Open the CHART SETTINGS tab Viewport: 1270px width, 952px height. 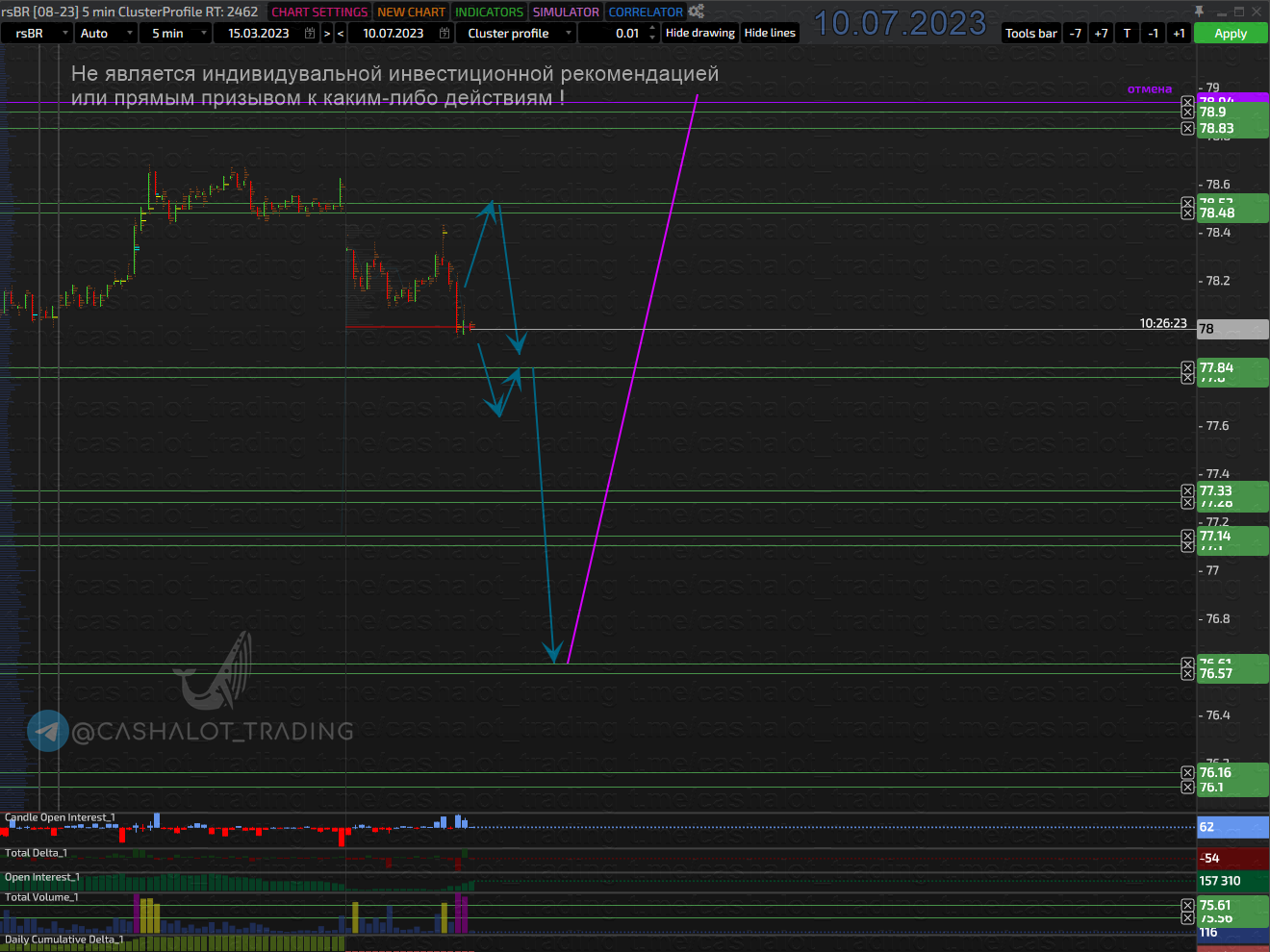coord(319,12)
